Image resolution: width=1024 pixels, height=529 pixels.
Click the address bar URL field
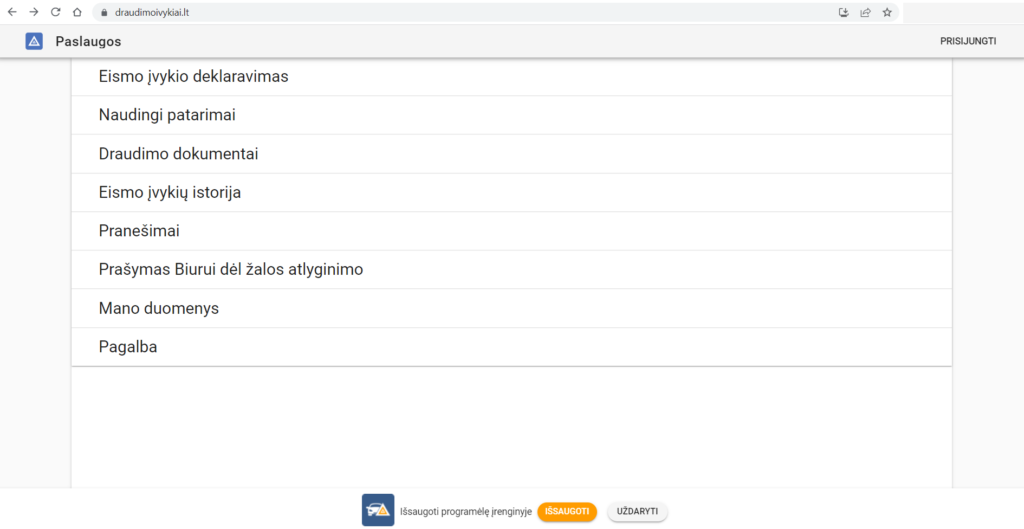coord(400,12)
